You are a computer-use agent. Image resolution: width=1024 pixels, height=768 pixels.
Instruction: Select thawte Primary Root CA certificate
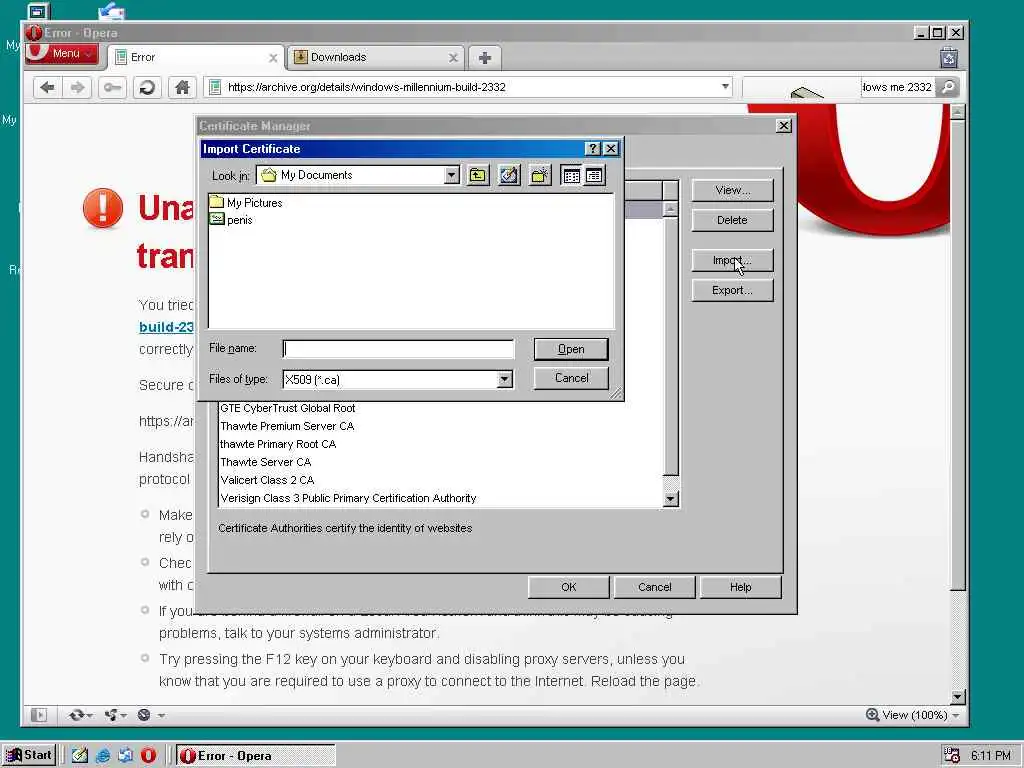pyautogui.click(x=278, y=444)
